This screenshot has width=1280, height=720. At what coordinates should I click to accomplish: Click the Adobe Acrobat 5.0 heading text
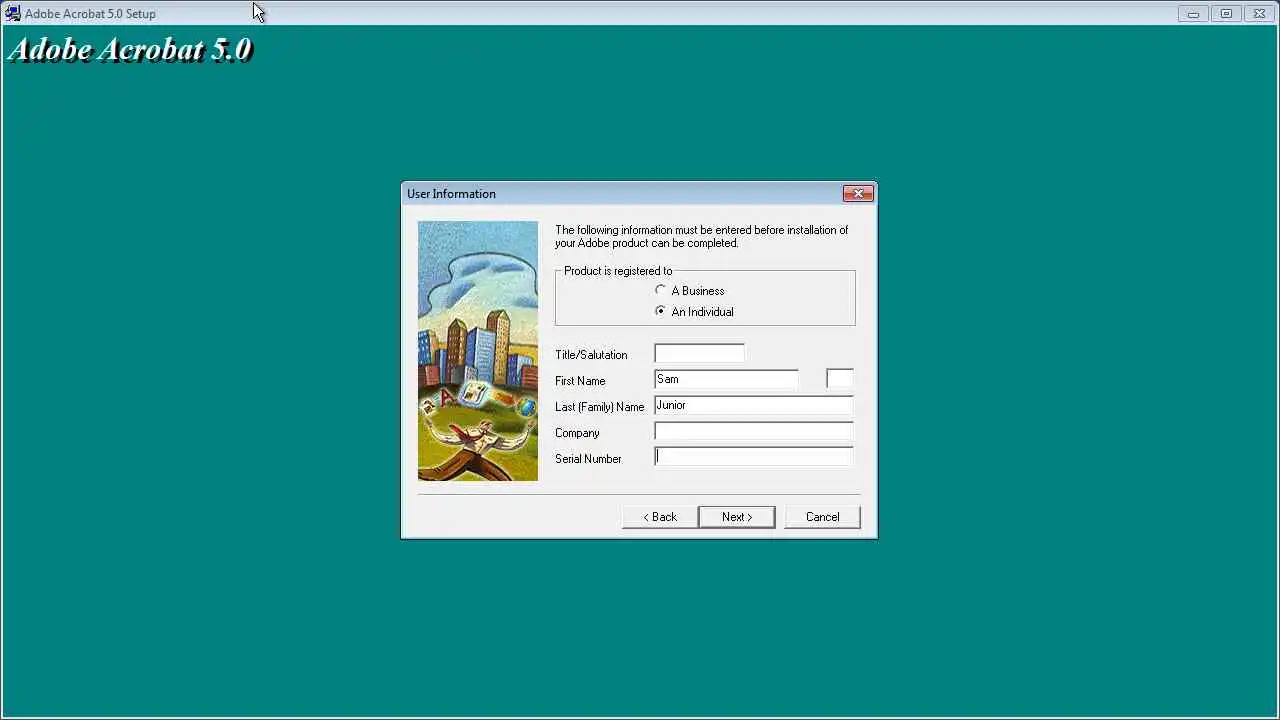[x=129, y=50]
